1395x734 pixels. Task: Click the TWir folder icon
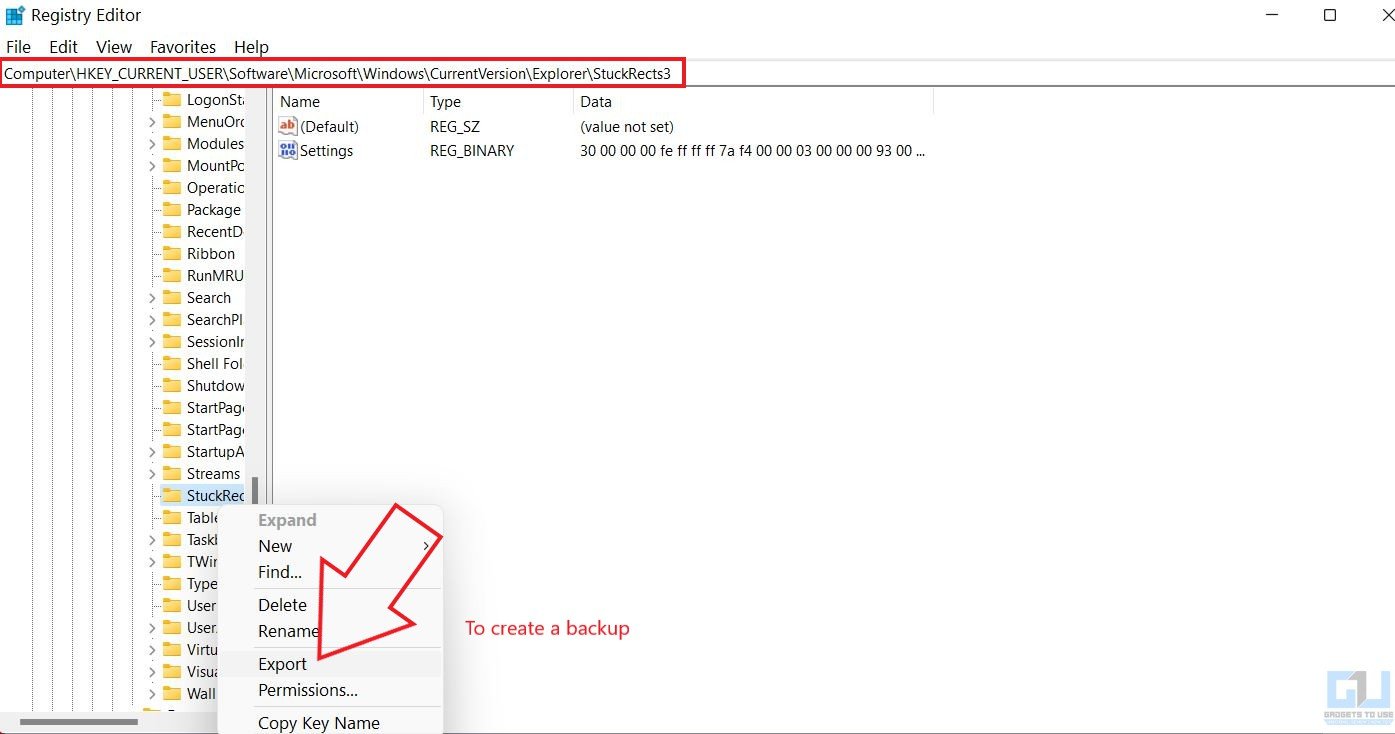point(172,562)
